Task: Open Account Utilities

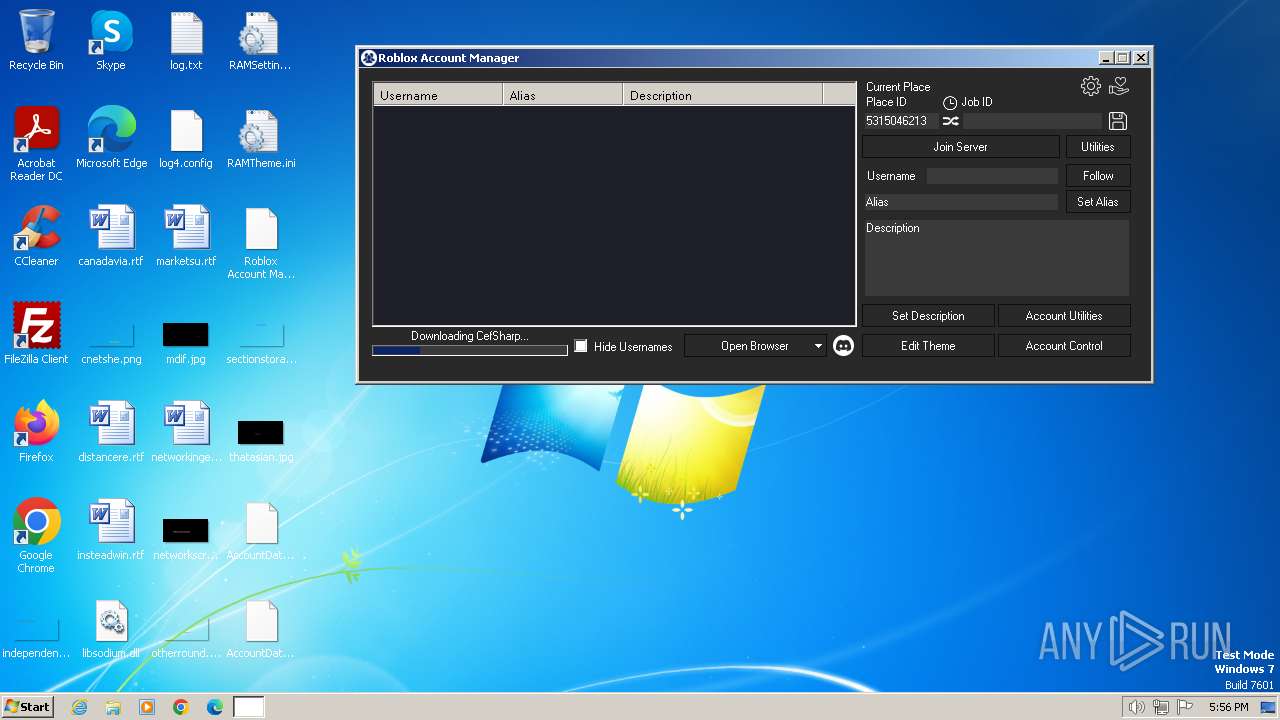Action: tap(1064, 316)
